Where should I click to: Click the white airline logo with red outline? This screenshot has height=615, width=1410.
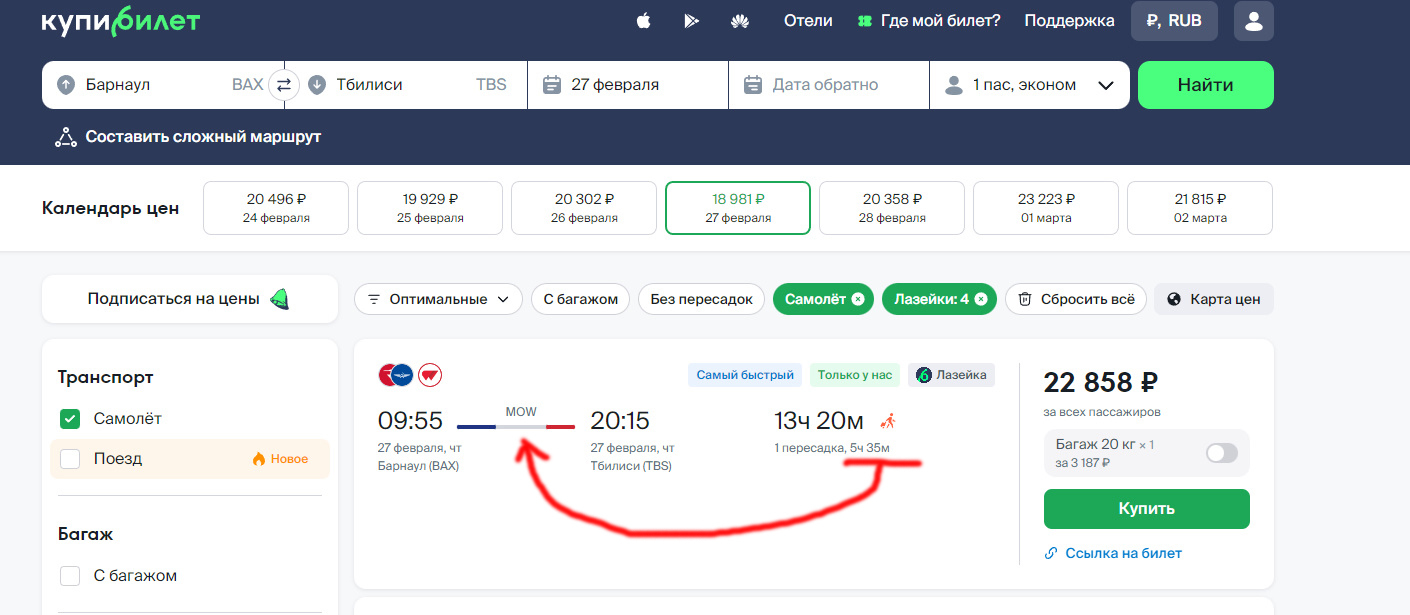pyautogui.click(x=430, y=375)
